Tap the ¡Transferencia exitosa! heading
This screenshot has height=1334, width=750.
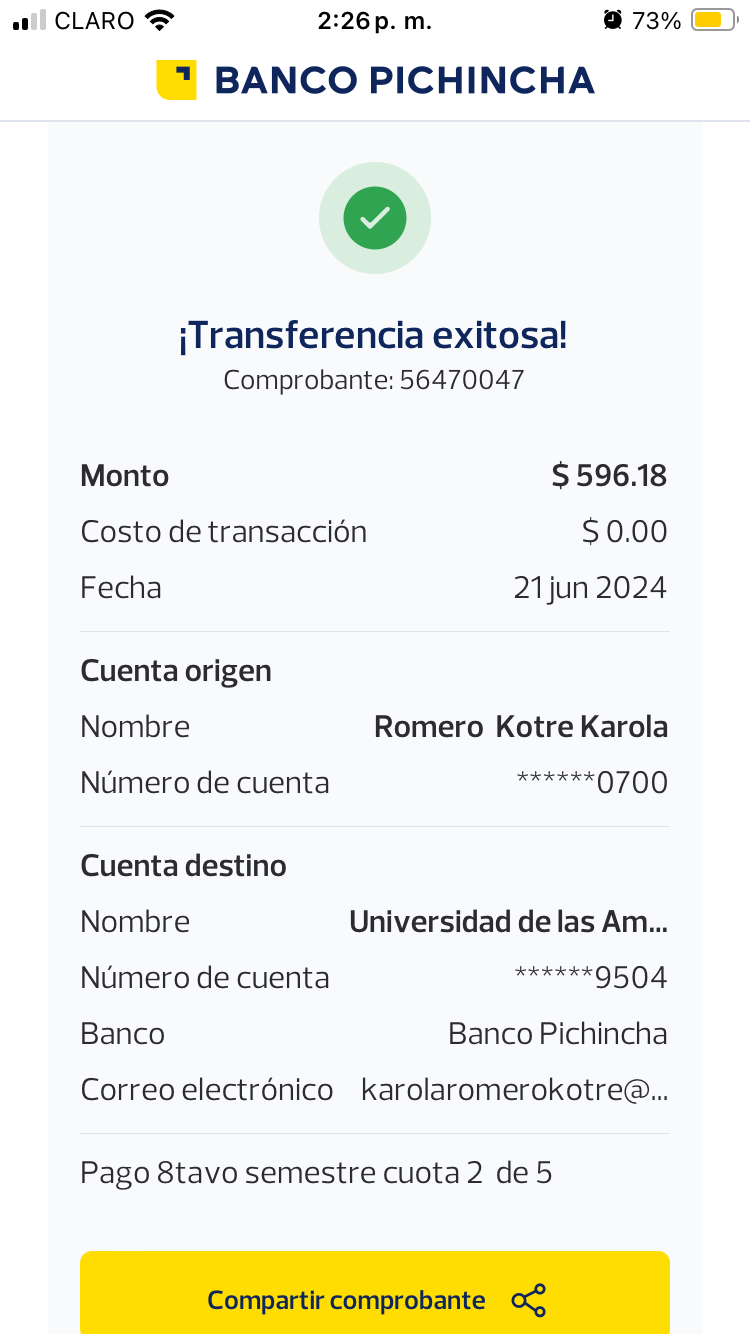coord(373,336)
